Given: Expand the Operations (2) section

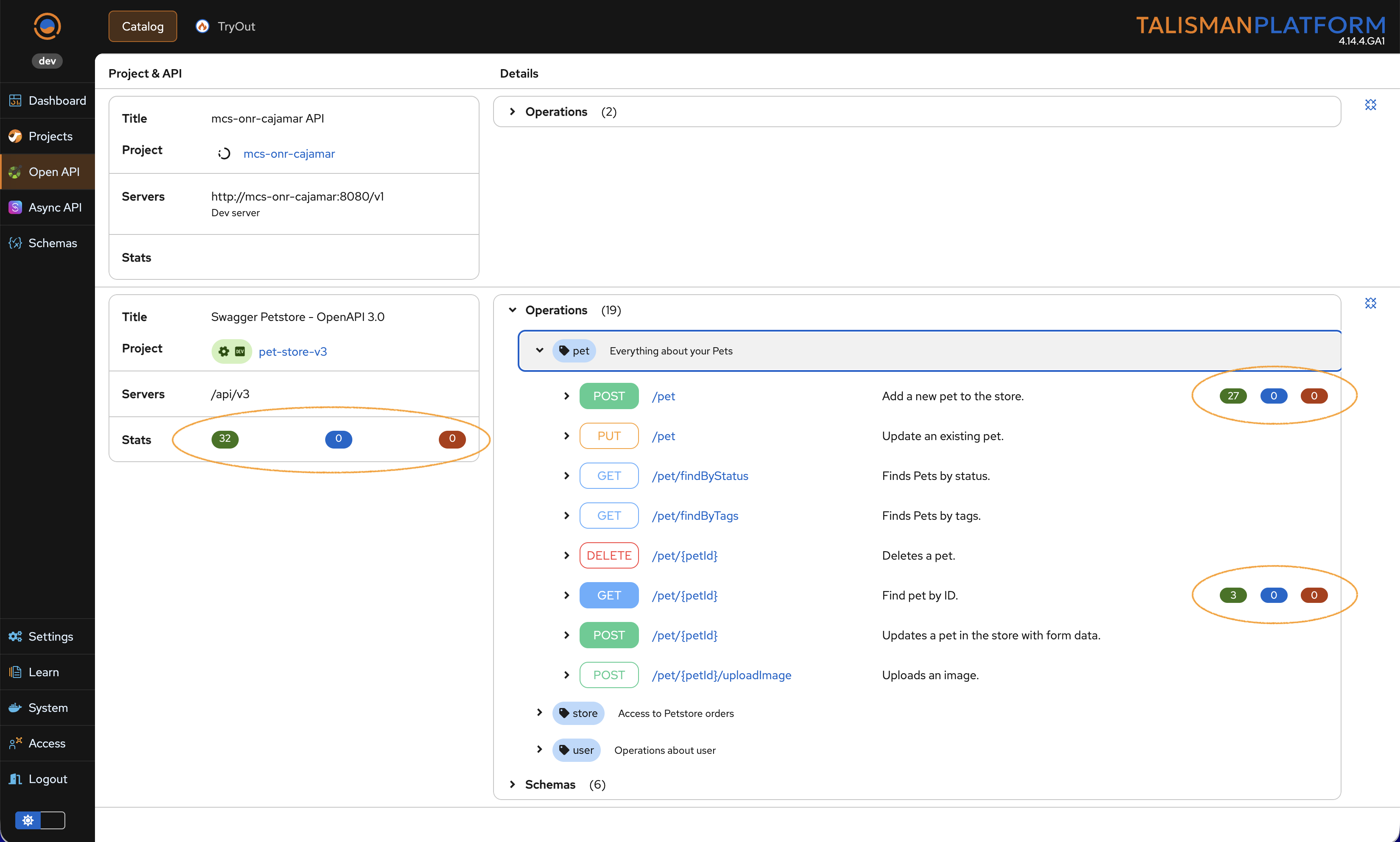Looking at the screenshot, I should click(x=512, y=112).
